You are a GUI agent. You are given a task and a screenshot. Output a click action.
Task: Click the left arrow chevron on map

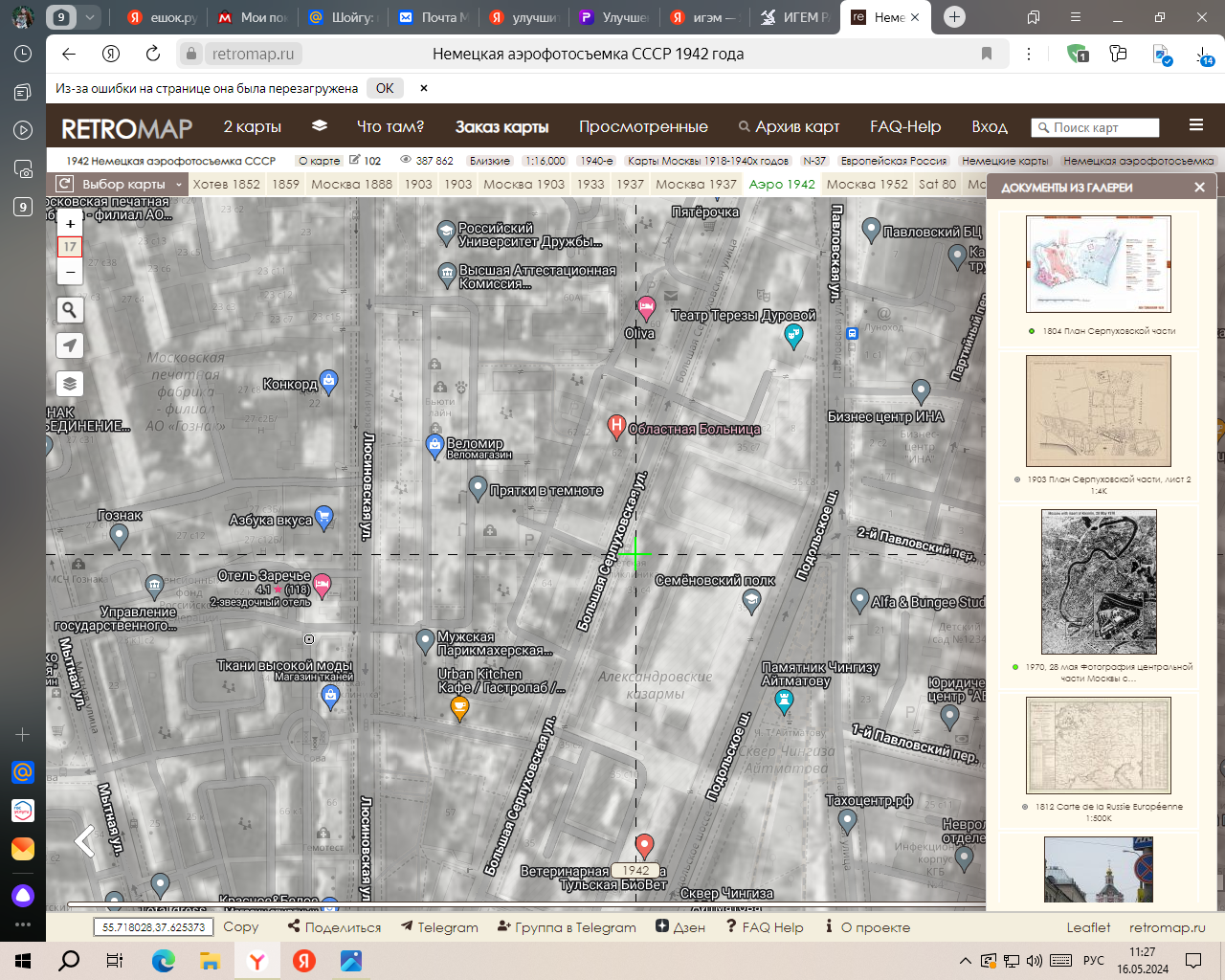click(85, 841)
